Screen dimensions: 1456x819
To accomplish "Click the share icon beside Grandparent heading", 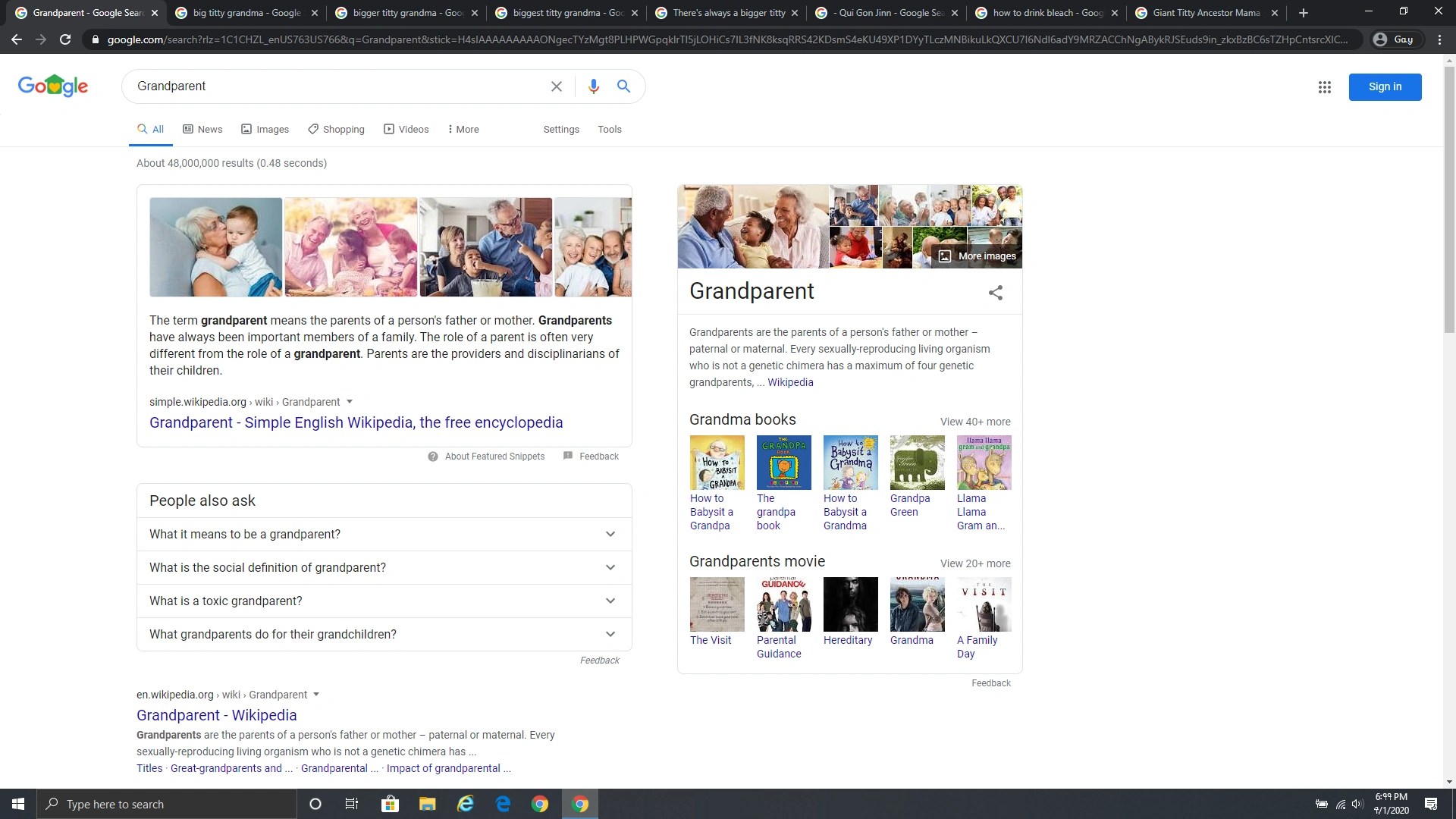I will tap(995, 293).
